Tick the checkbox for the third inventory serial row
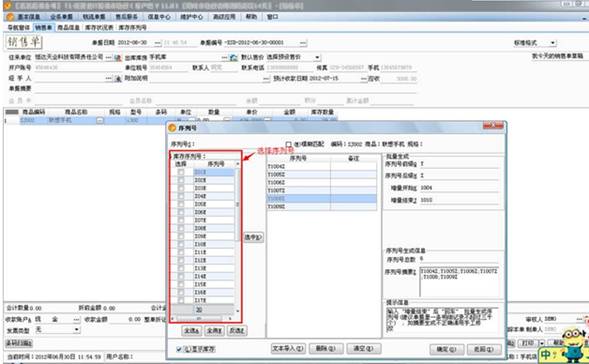The height and width of the screenshot is (364, 589). [x=181, y=188]
